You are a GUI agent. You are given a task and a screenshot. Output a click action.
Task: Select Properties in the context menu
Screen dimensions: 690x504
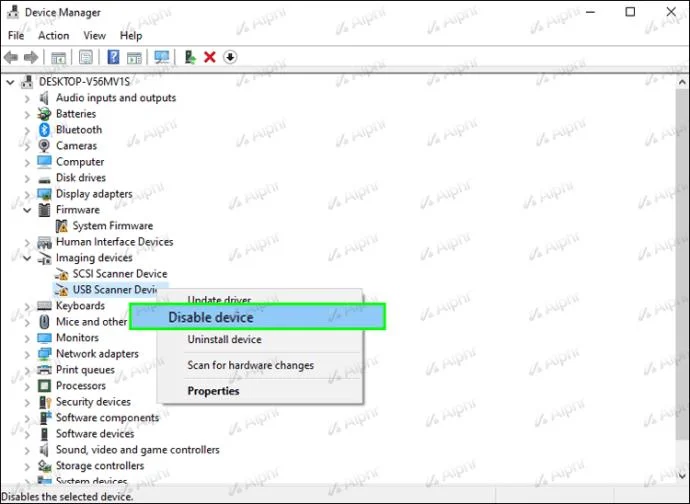click(213, 391)
